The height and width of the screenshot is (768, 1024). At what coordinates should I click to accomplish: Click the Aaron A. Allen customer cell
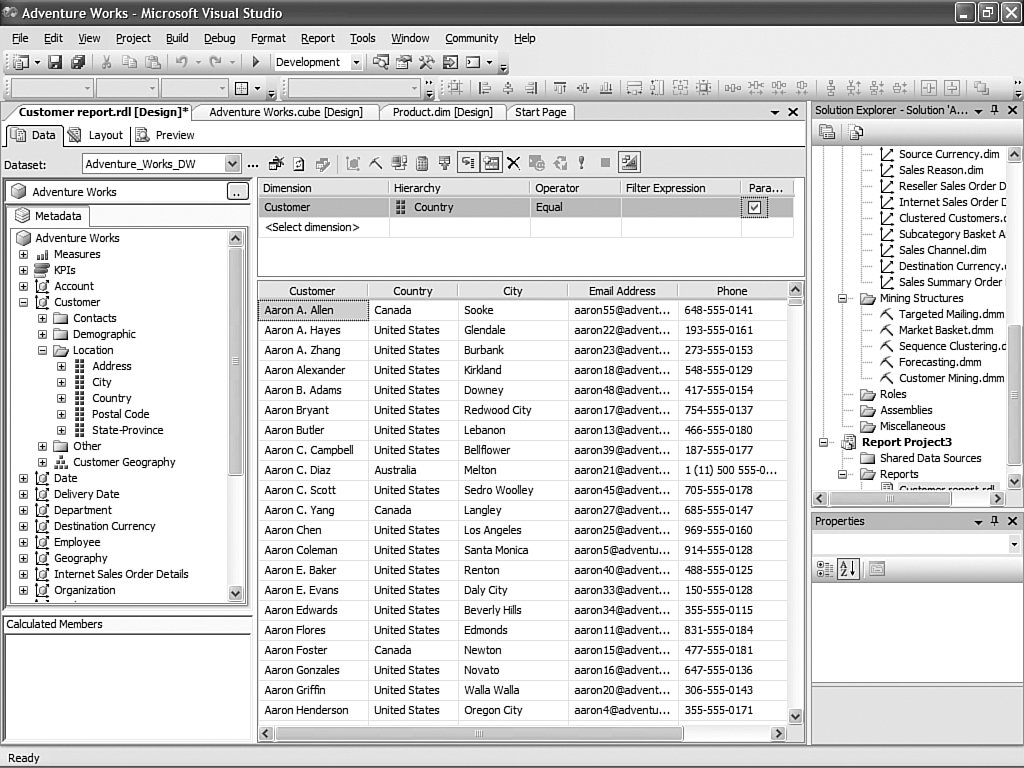pyautogui.click(x=313, y=310)
